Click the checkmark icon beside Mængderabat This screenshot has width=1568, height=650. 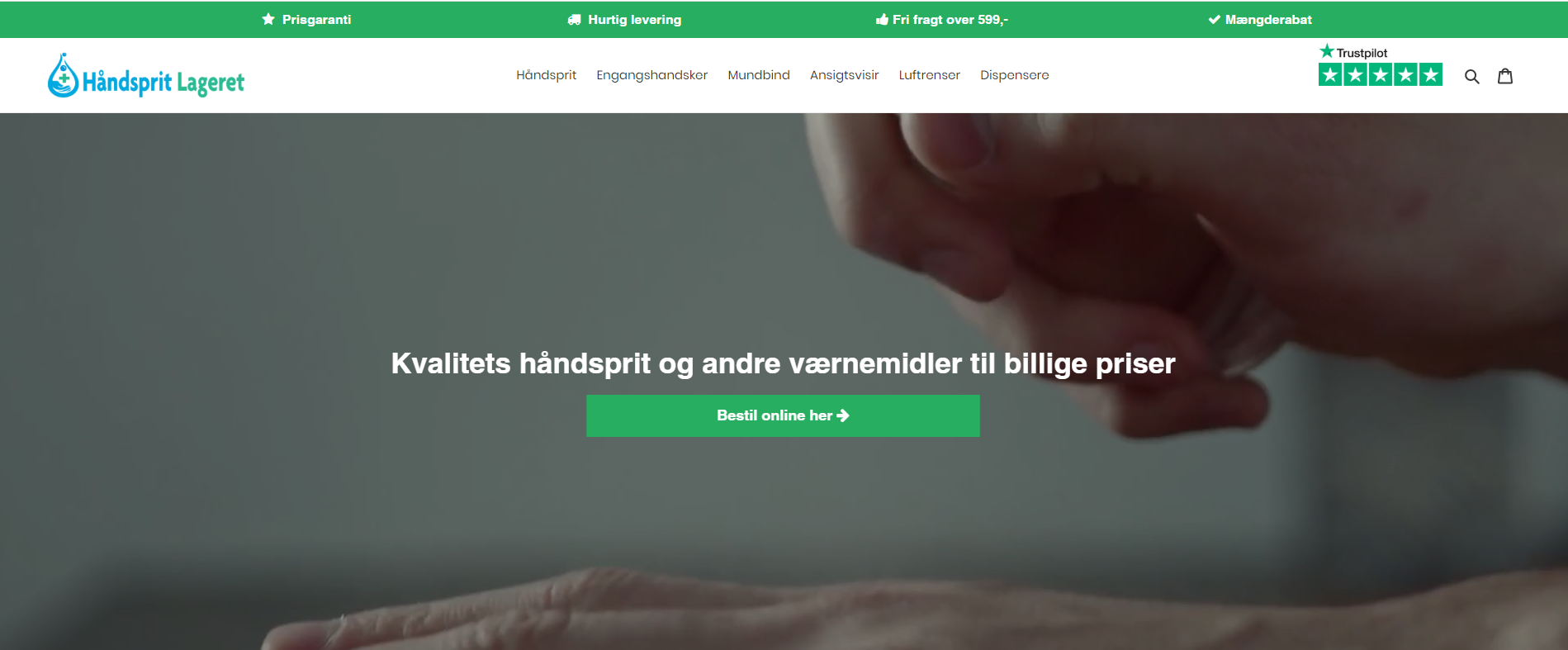coord(1214,19)
